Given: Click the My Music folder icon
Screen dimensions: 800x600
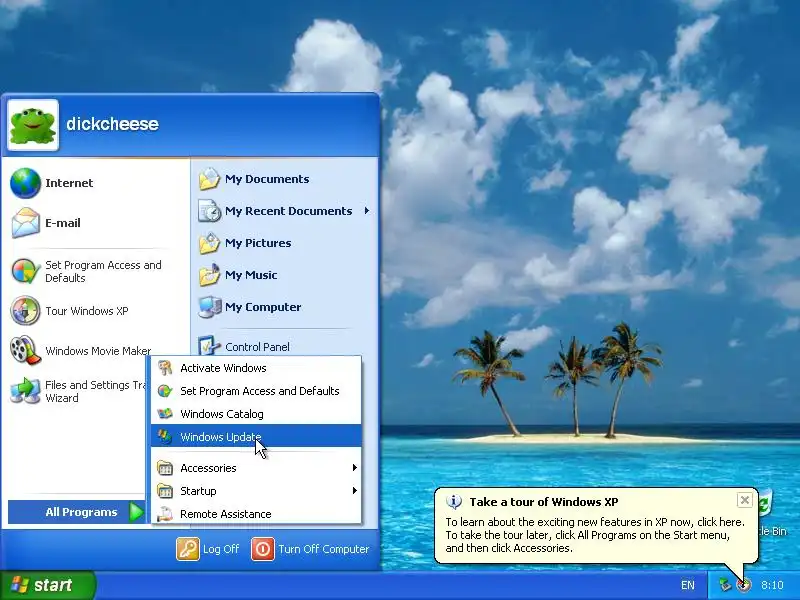Looking at the screenshot, I should point(209,276).
